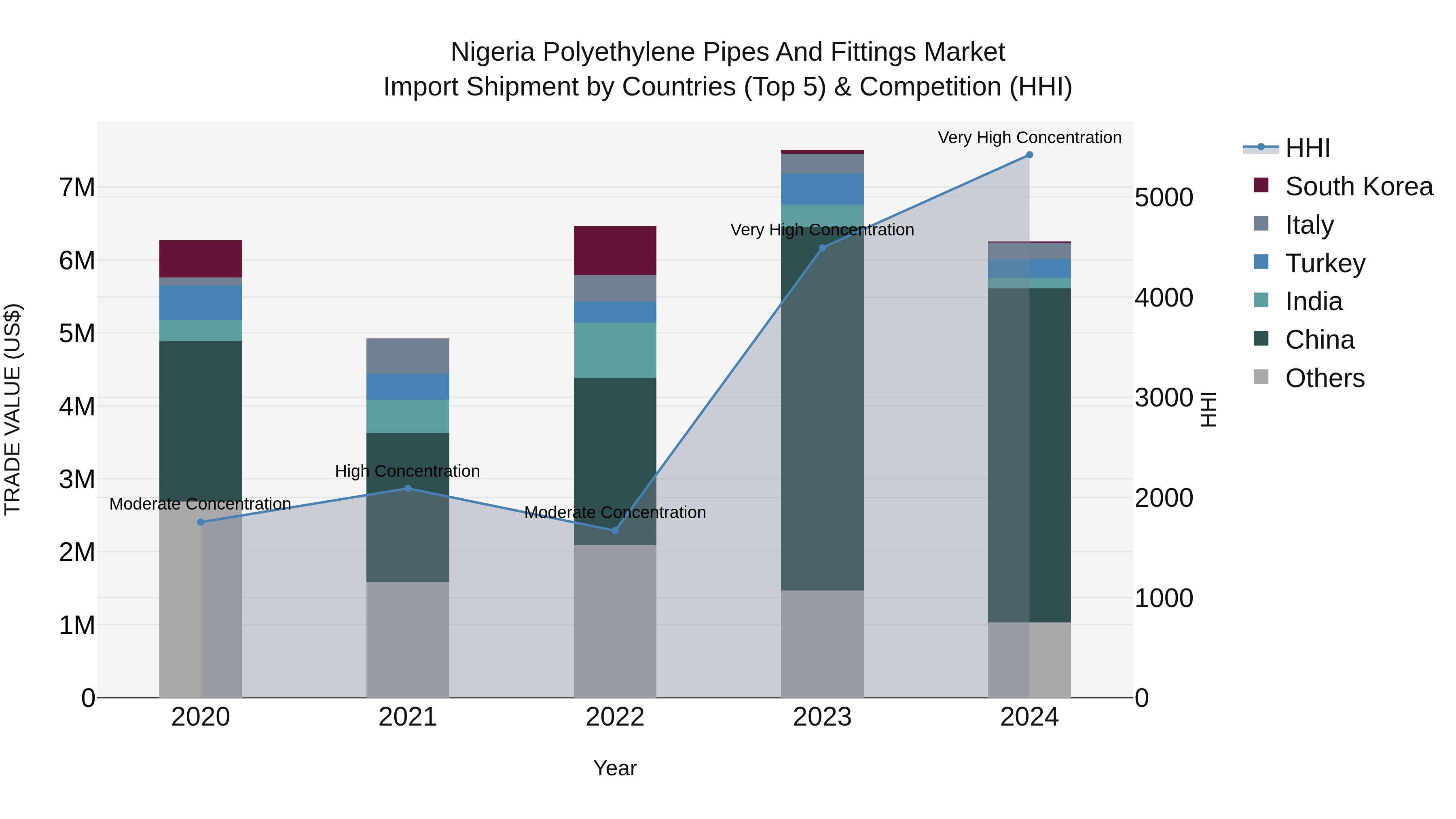Viewport: 1456px width, 819px height.
Task: Toggle the HHI legend entry
Action: pyautogui.click(x=1287, y=148)
